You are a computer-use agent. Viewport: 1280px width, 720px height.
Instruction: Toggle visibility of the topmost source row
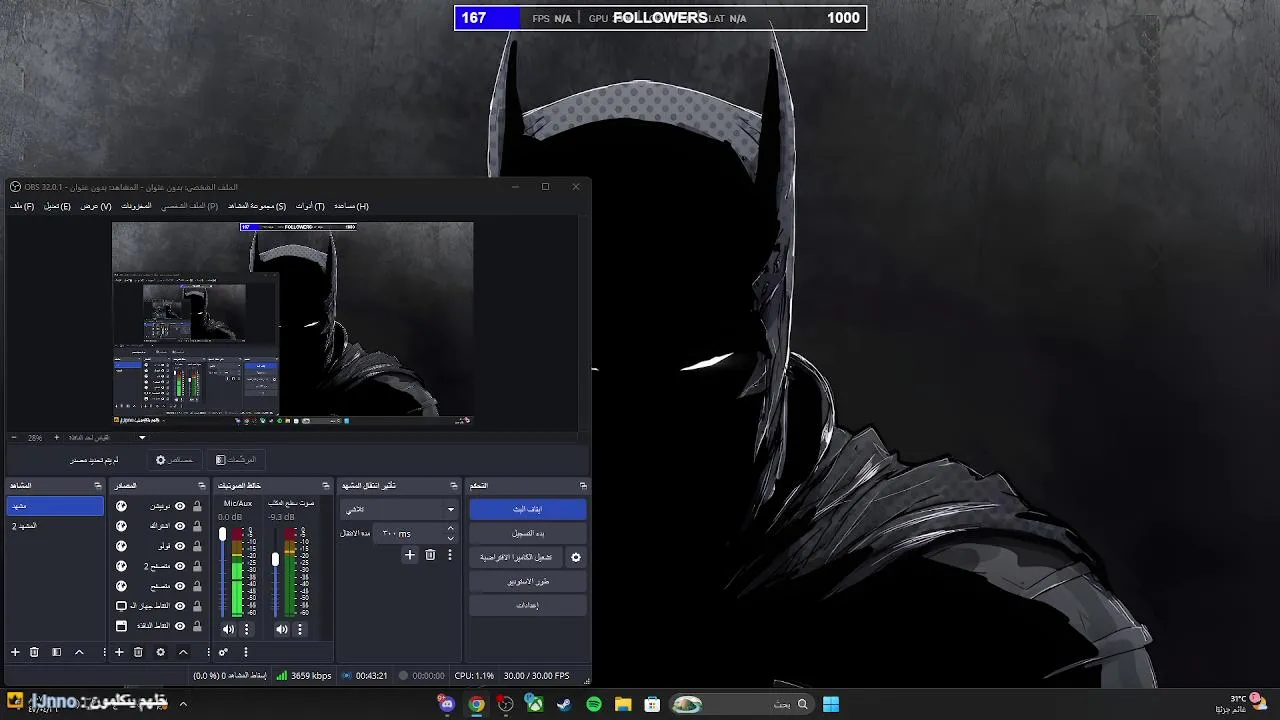point(181,506)
